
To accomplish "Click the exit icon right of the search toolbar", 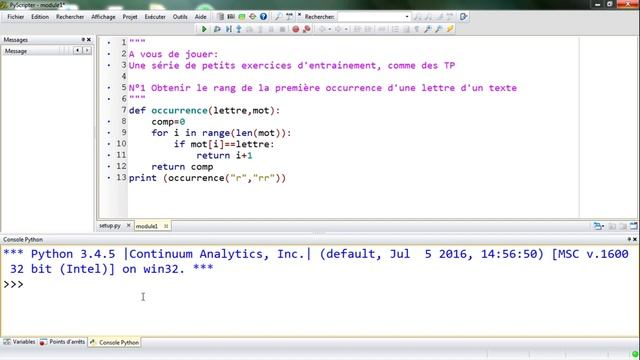I will (463, 17).
